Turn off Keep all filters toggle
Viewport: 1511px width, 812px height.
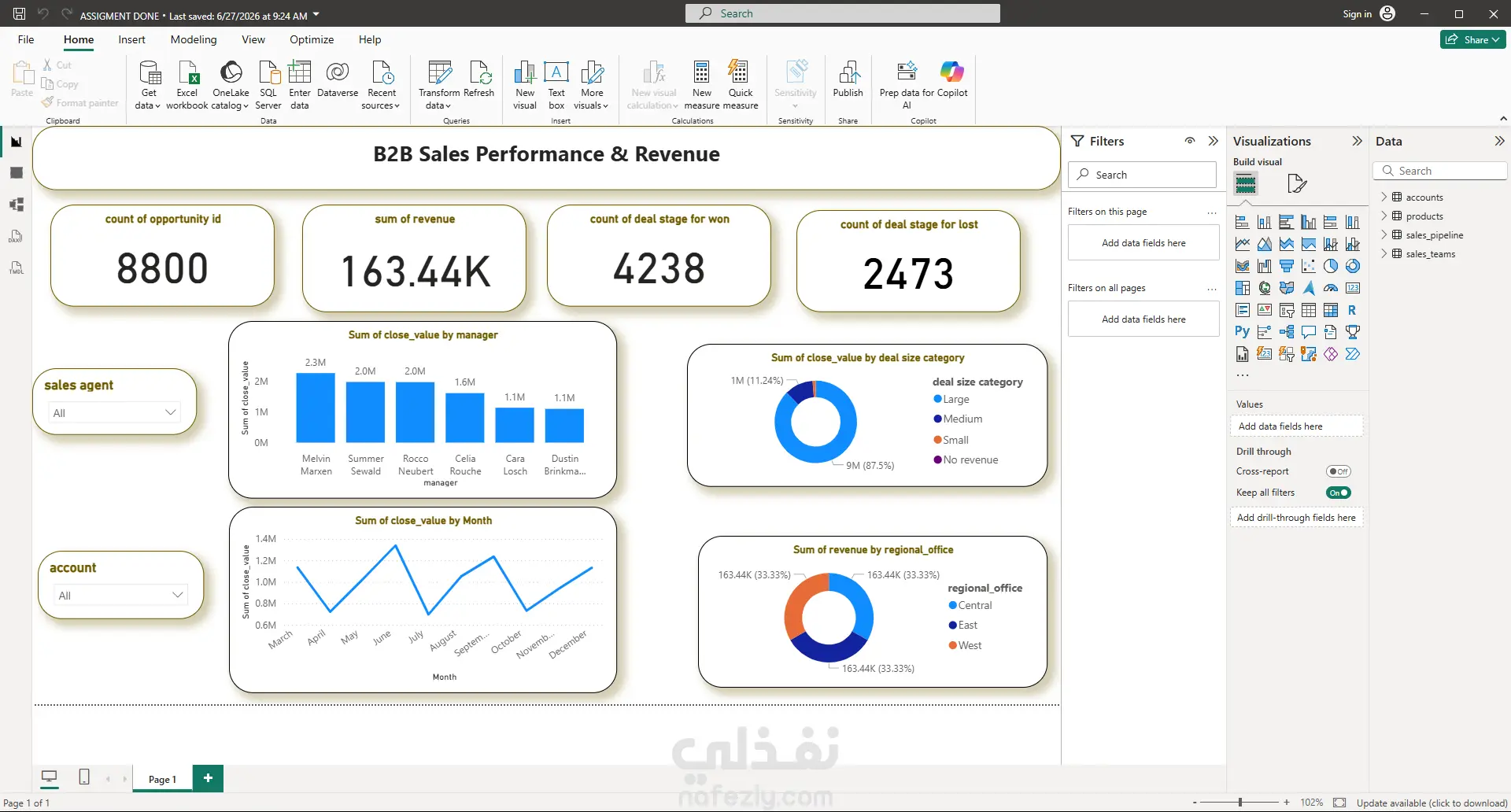[x=1338, y=493]
